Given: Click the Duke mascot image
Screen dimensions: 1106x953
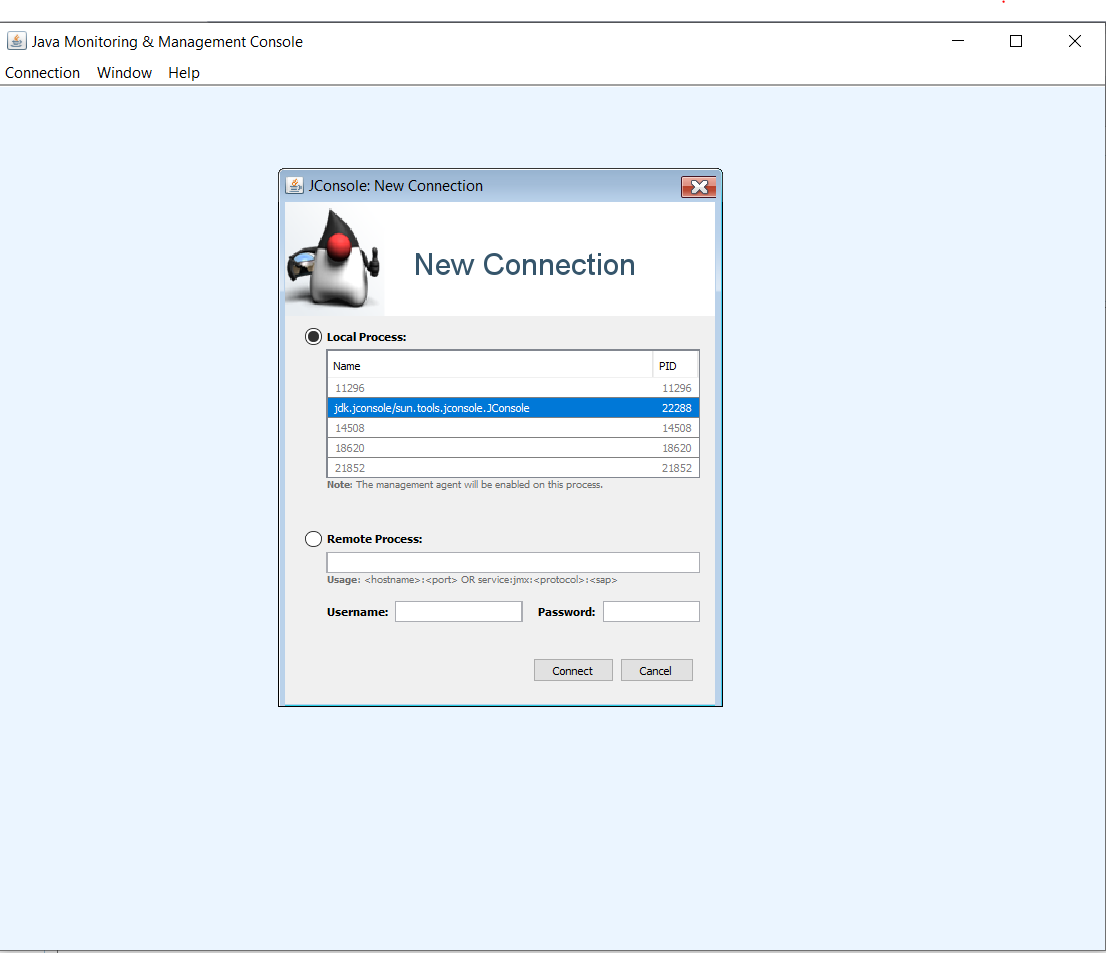Looking at the screenshot, I should pos(334,259).
